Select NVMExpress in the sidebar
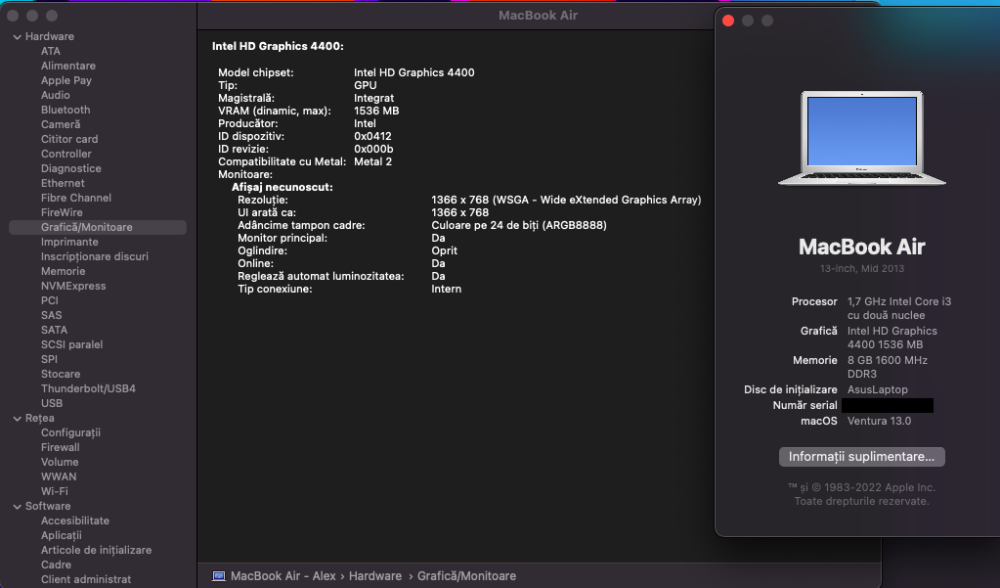This screenshot has width=1000, height=588. [x=73, y=286]
